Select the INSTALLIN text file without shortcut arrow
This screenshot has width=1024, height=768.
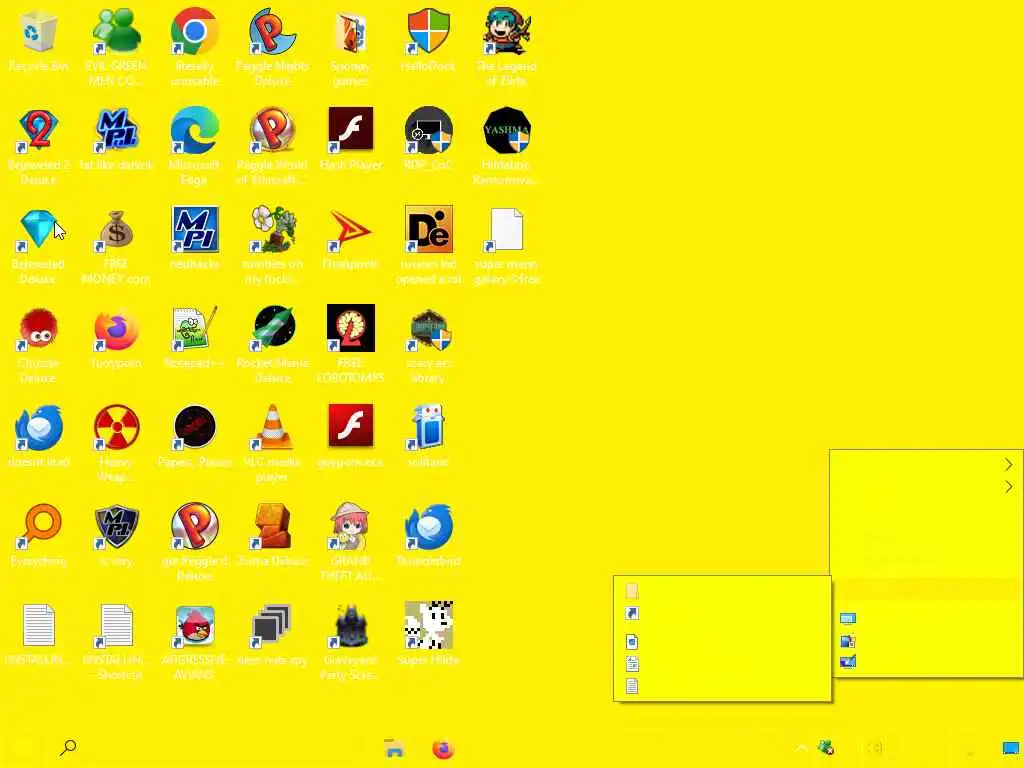39,625
